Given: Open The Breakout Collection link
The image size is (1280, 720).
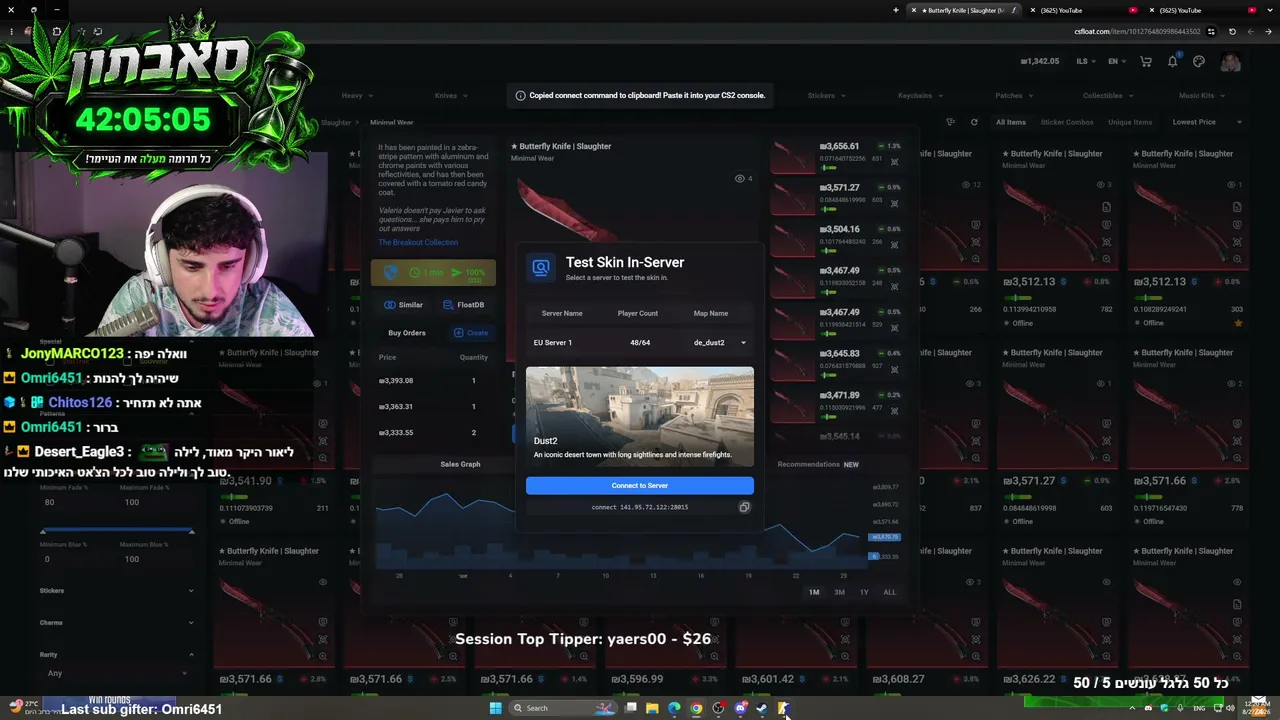Looking at the screenshot, I should pyautogui.click(x=418, y=242).
